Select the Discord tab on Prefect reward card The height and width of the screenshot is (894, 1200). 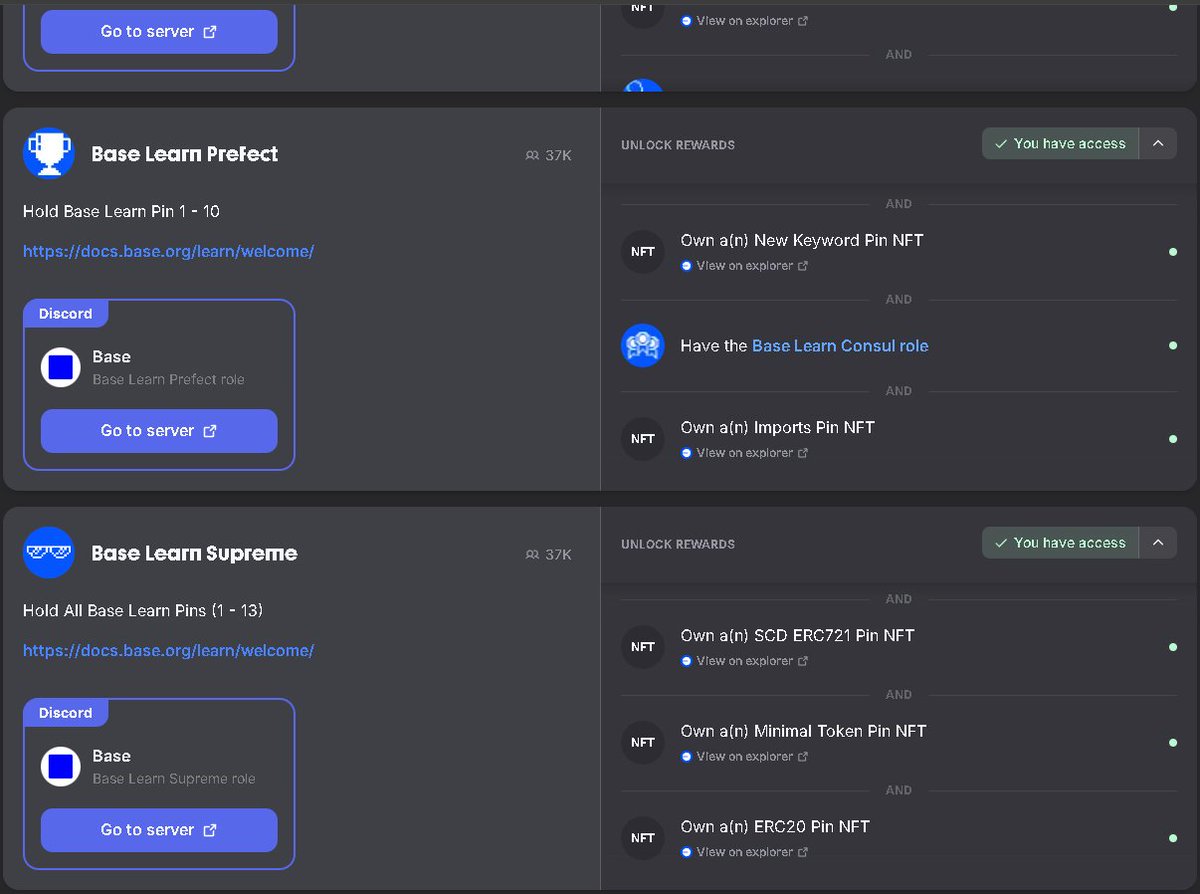66,313
